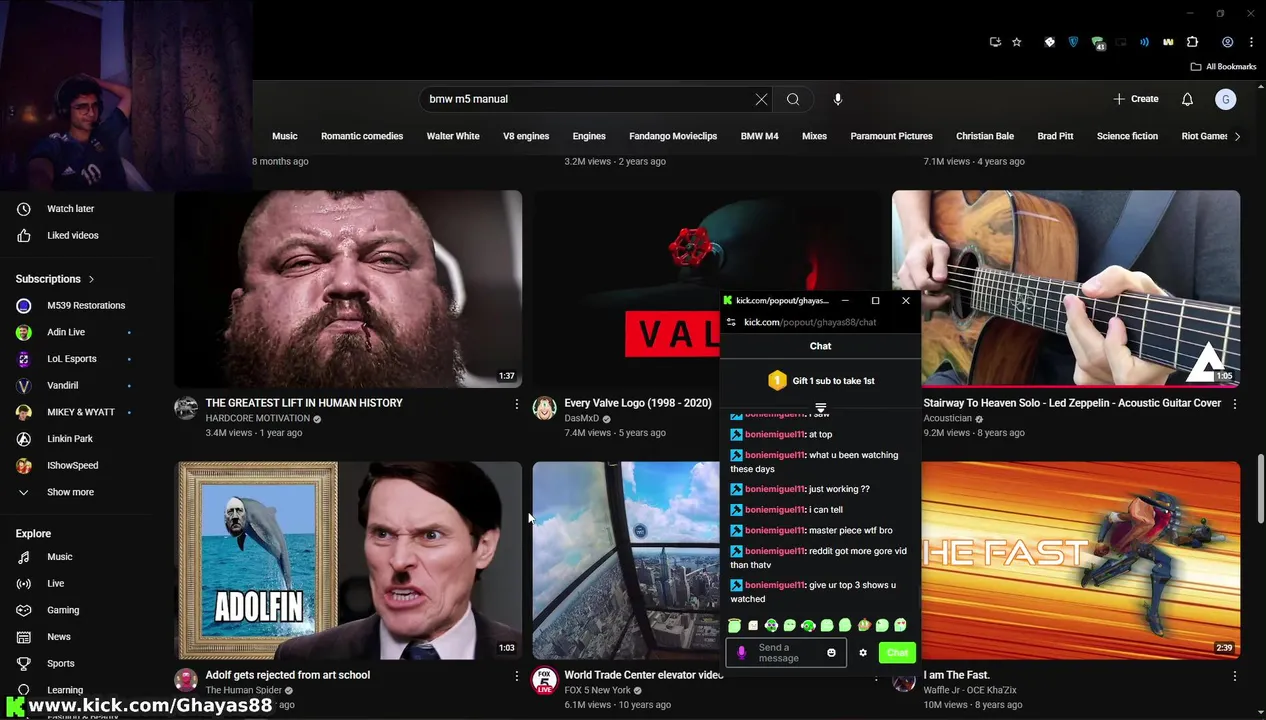Send message with green Chat button
The width and height of the screenshot is (1266, 720).
point(897,653)
